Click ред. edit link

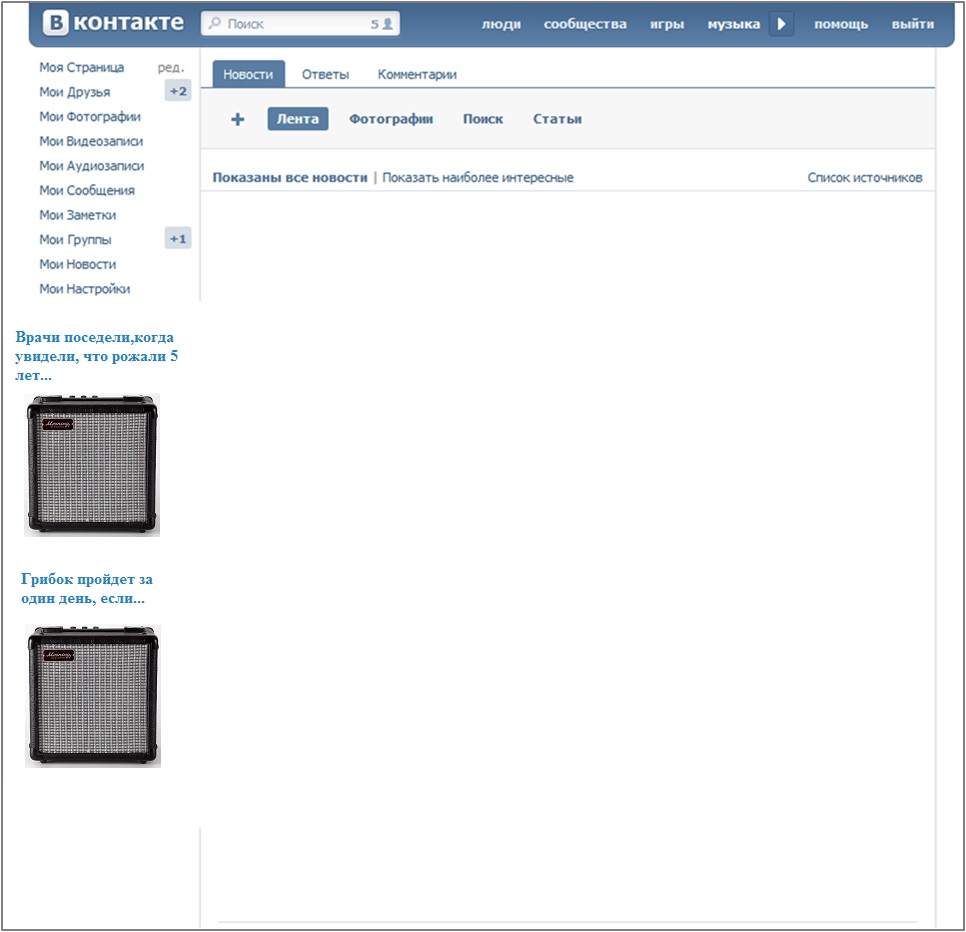[171, 67]
